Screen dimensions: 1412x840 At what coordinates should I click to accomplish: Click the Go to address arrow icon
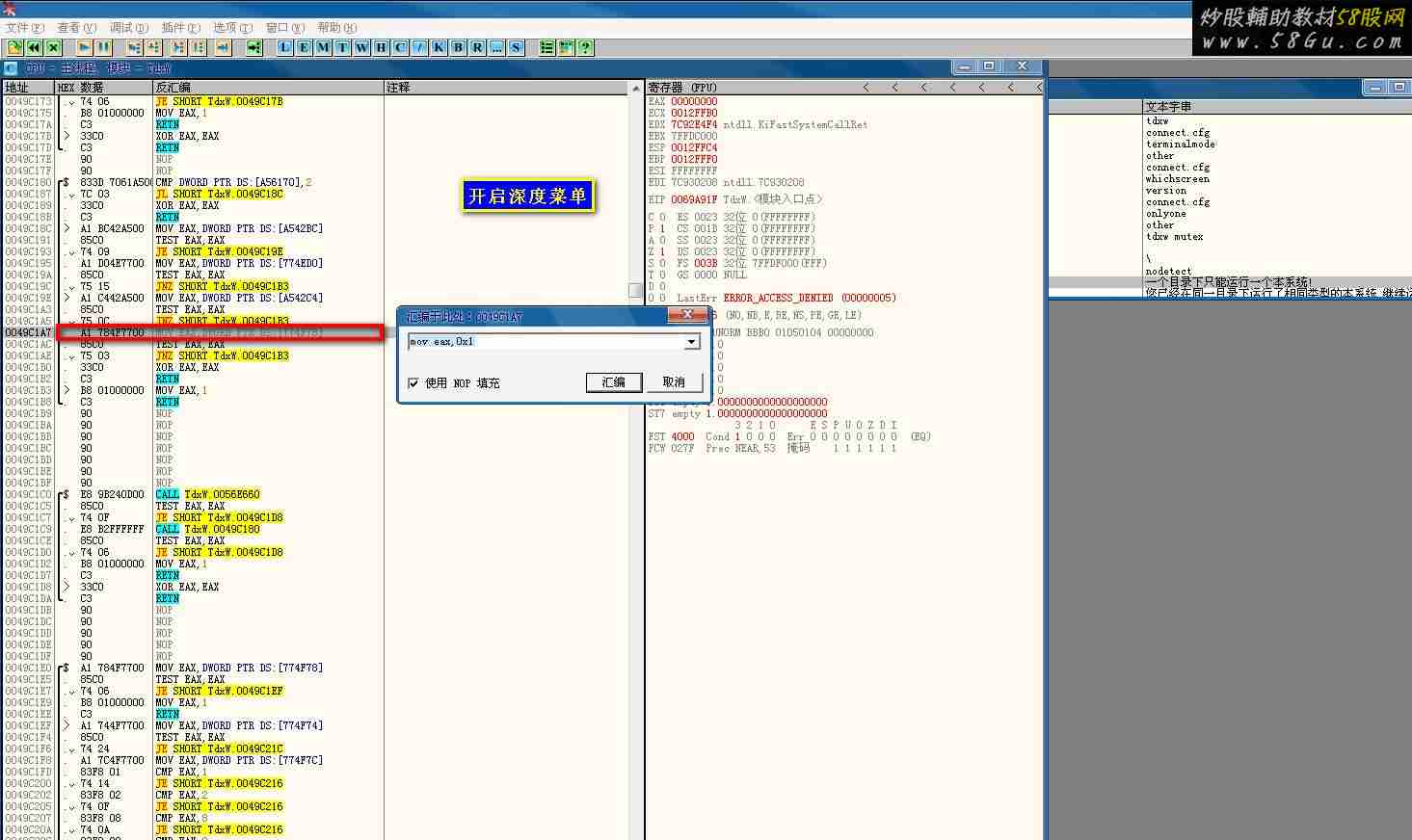[253, 47]
